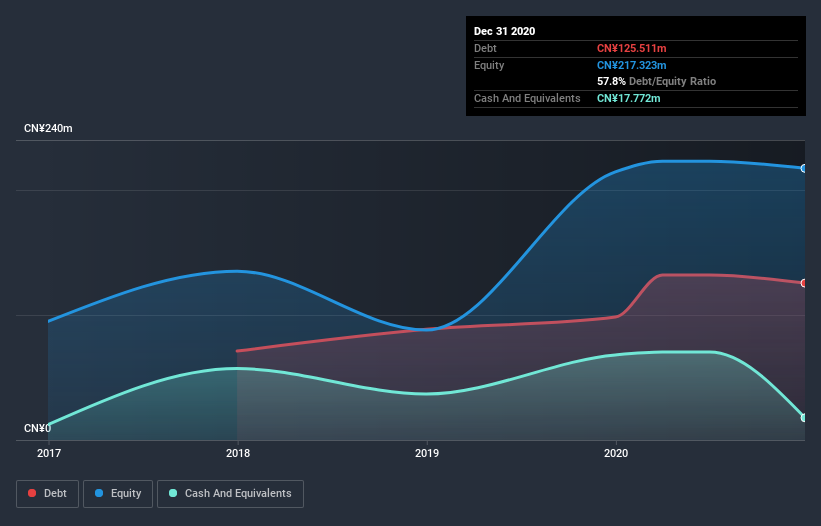The width and height of the screenshot is (821, 526).
Task: Click the Cash And Equivalents tooltip label
Action: (527, 98)
